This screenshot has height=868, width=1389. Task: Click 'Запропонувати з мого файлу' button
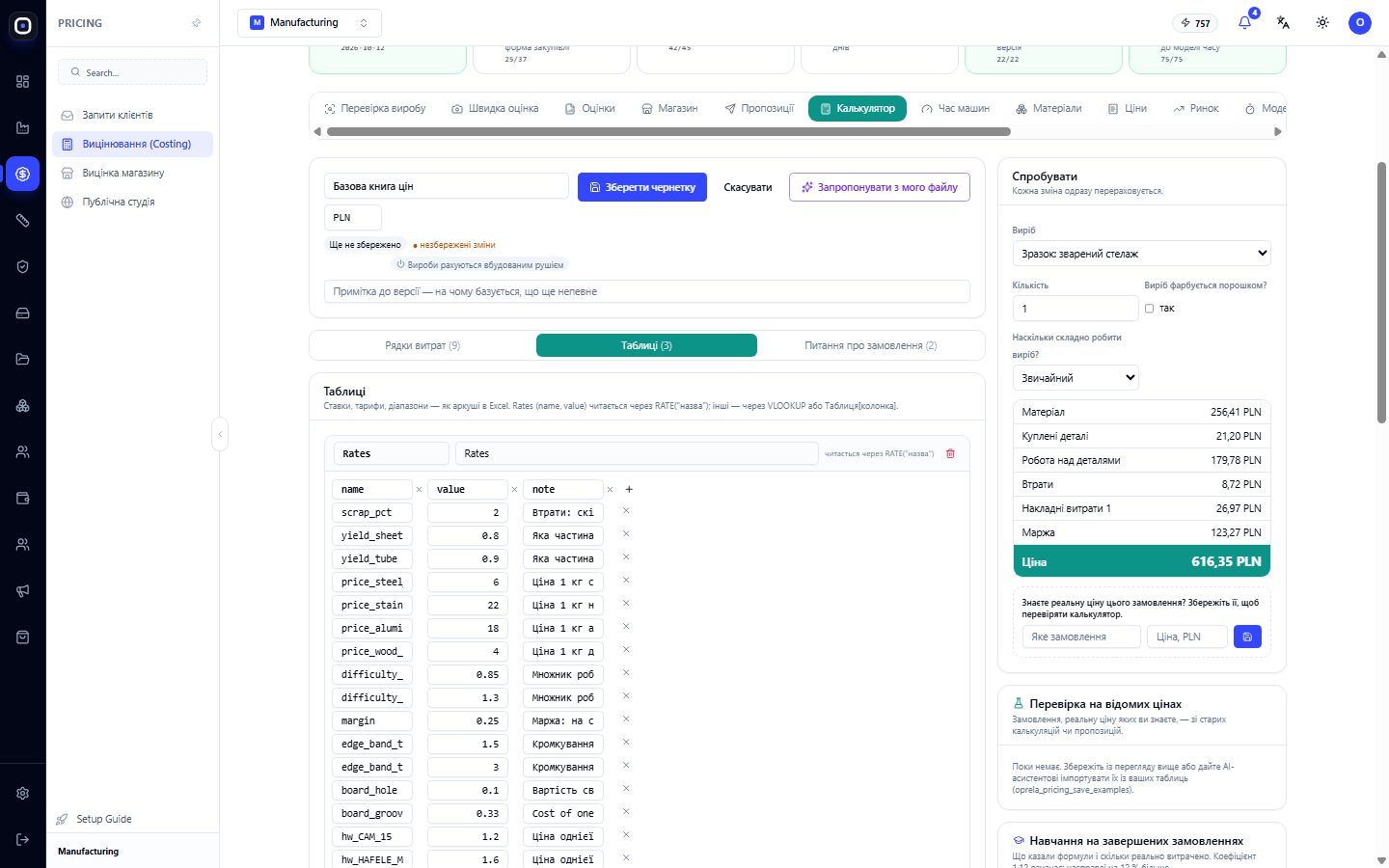click(880, 187)
